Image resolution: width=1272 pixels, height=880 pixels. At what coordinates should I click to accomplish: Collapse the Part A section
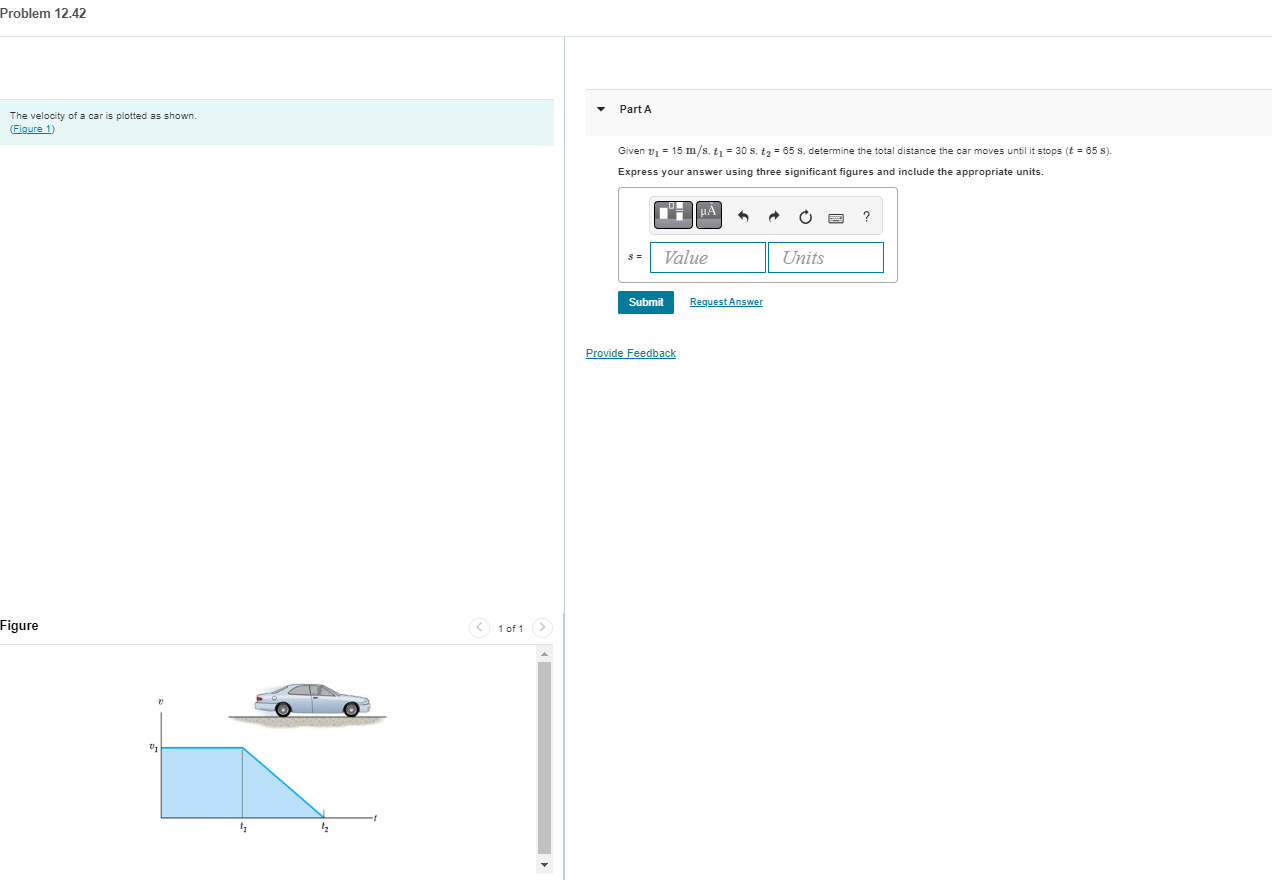point(600,109)
